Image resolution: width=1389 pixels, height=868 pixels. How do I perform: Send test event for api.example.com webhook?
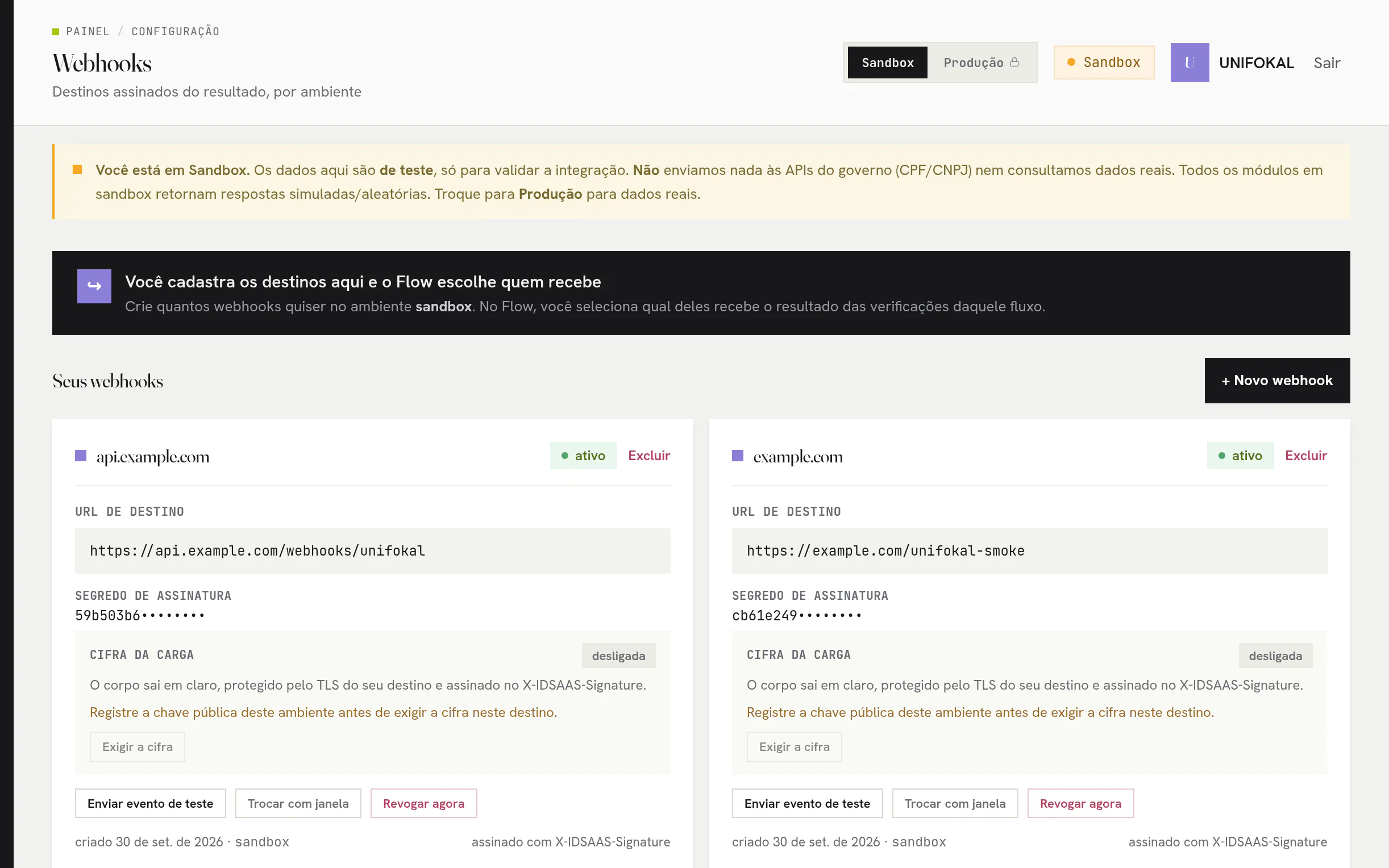(x=151, y=803)
